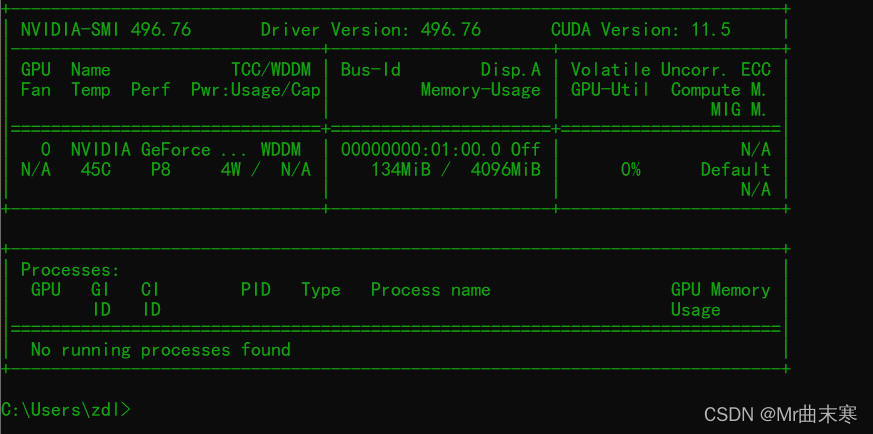Click the Type column header

click(x=321, y=290)
